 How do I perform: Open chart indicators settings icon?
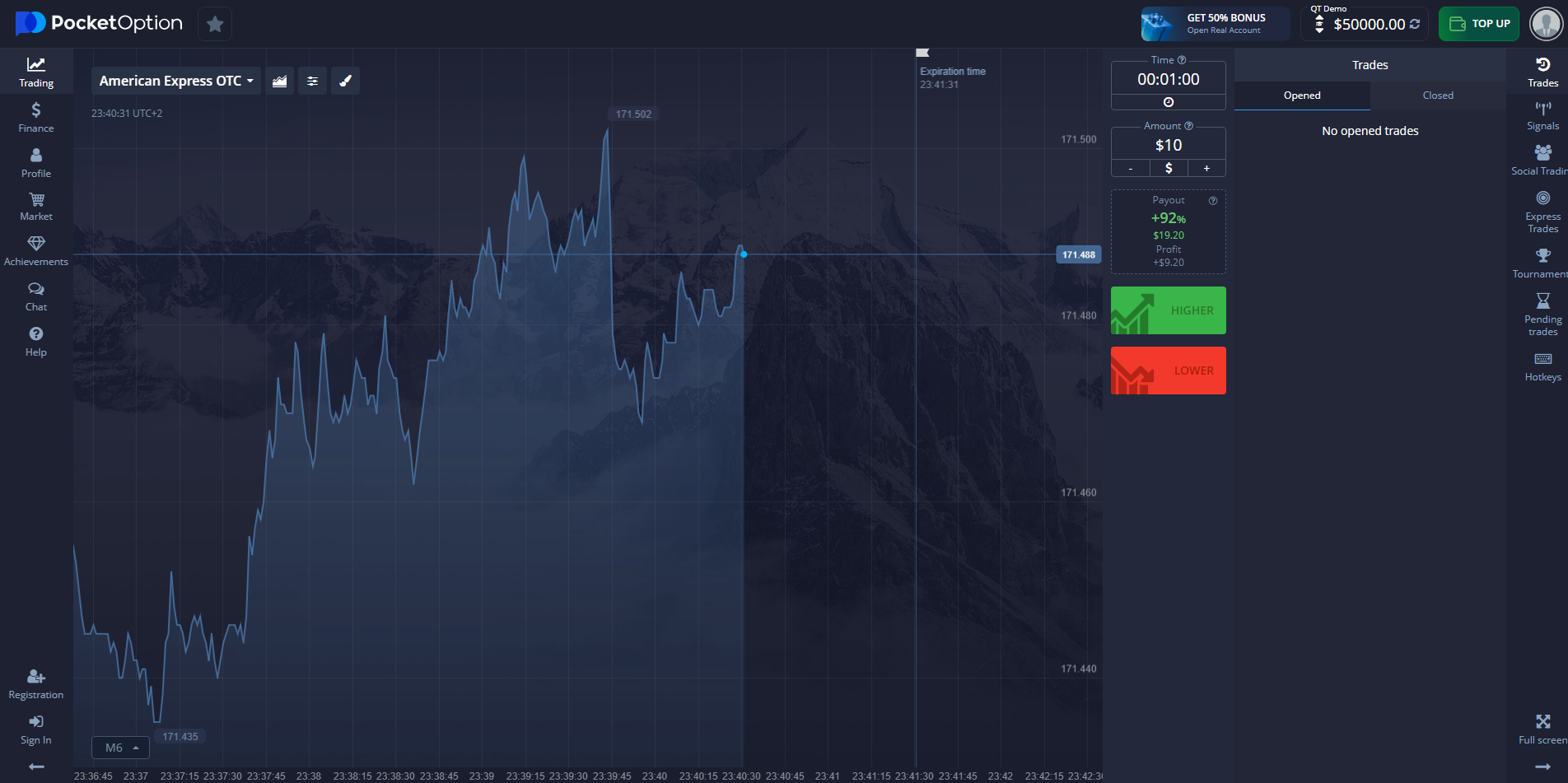(x=312, y=81)
